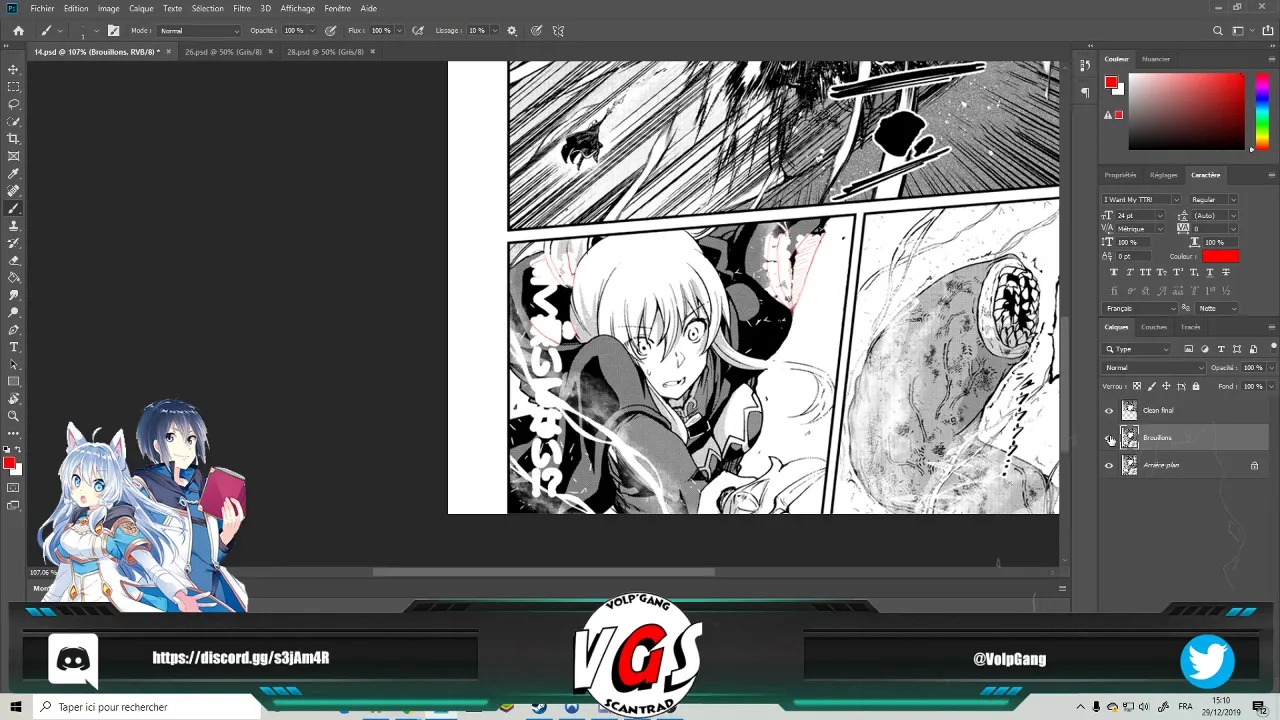This screenshot has width=1280, height=720.
Task: Toggle visibility of Brouillons layer
Action: pos(1108,438)
